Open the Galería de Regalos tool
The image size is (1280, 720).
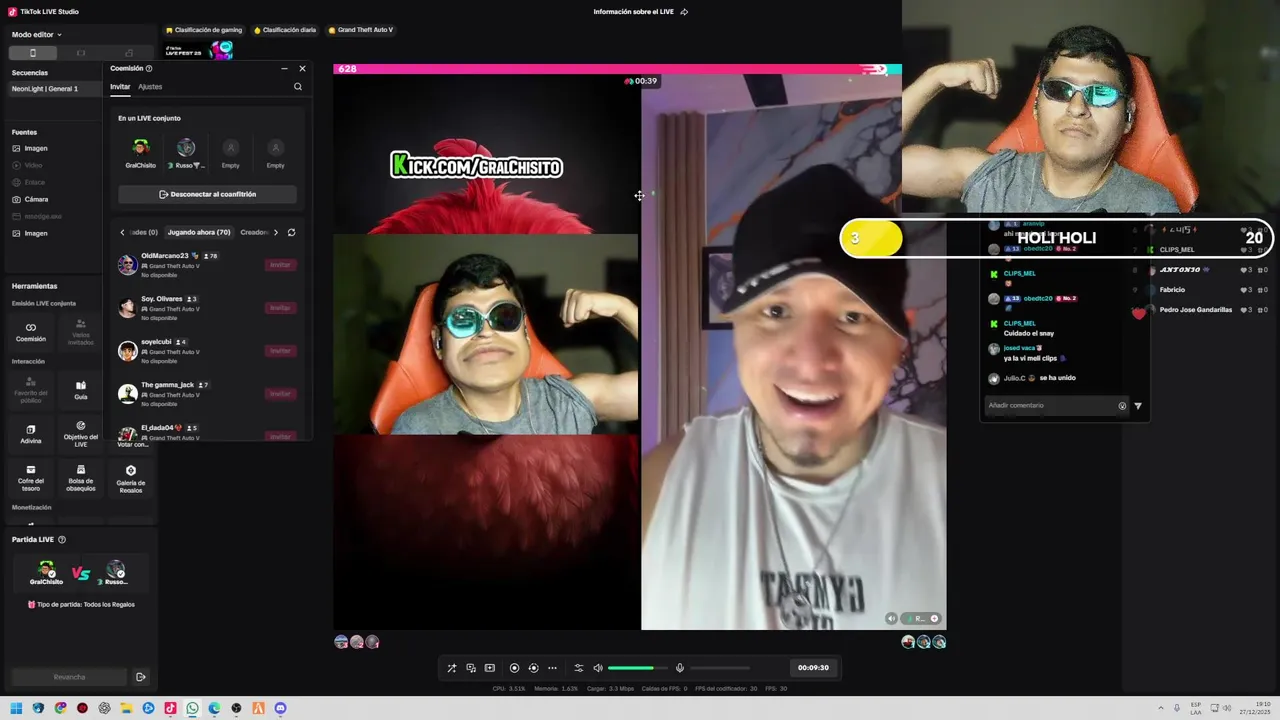point(130,478)
